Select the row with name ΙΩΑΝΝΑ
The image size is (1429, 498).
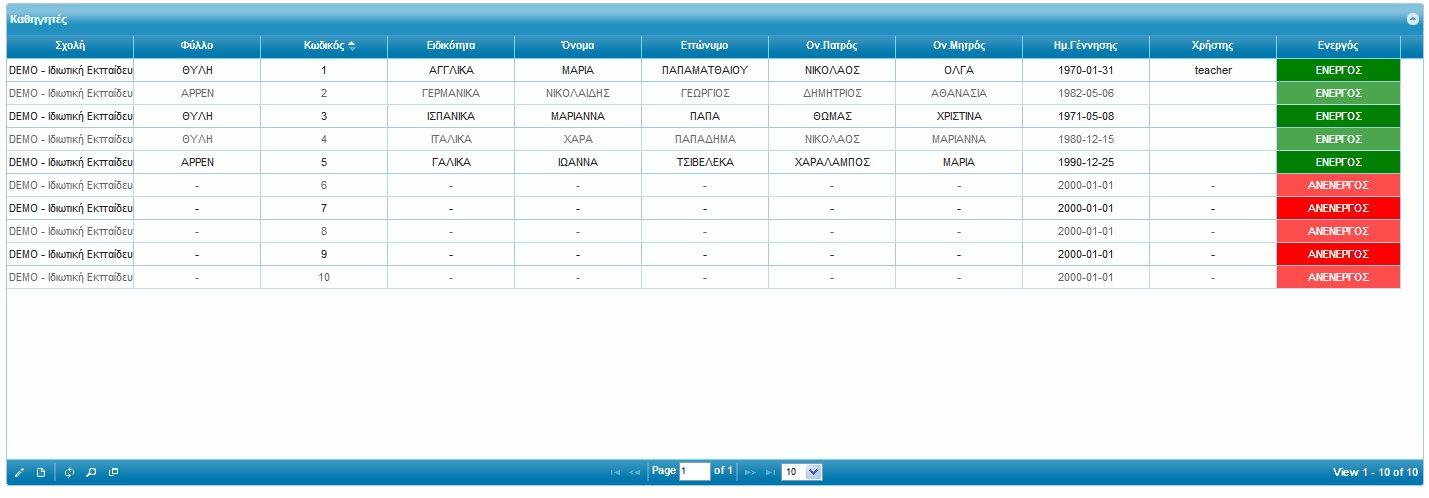coord(577,162)
